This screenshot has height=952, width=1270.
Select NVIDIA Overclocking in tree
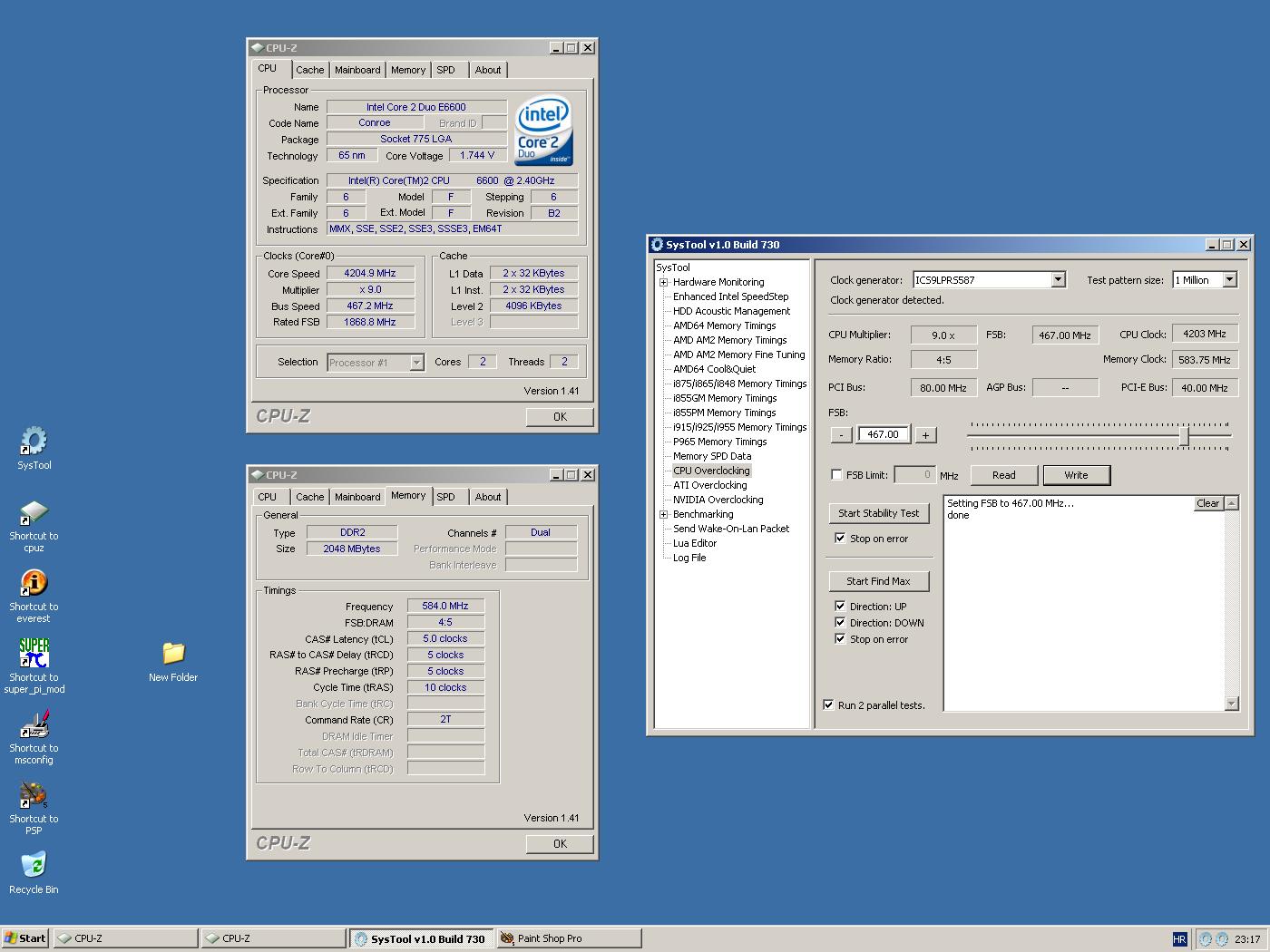[x=718, y=500]
